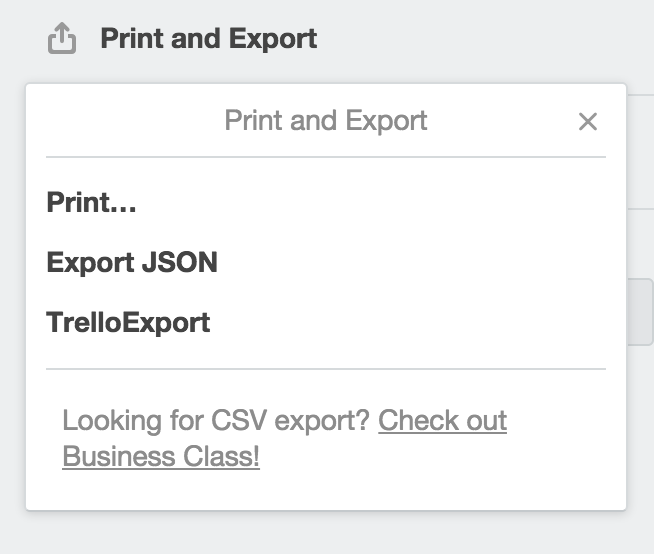654x554 pixels.
Task: Start printing via the Print... entry
Action: pyautogui.click(x=91, y=202)
